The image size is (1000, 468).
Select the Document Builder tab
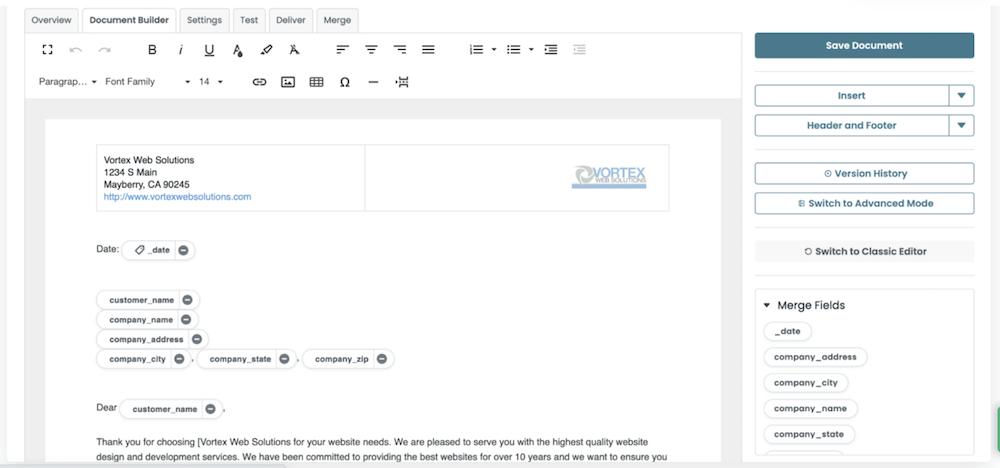[129, 20]
